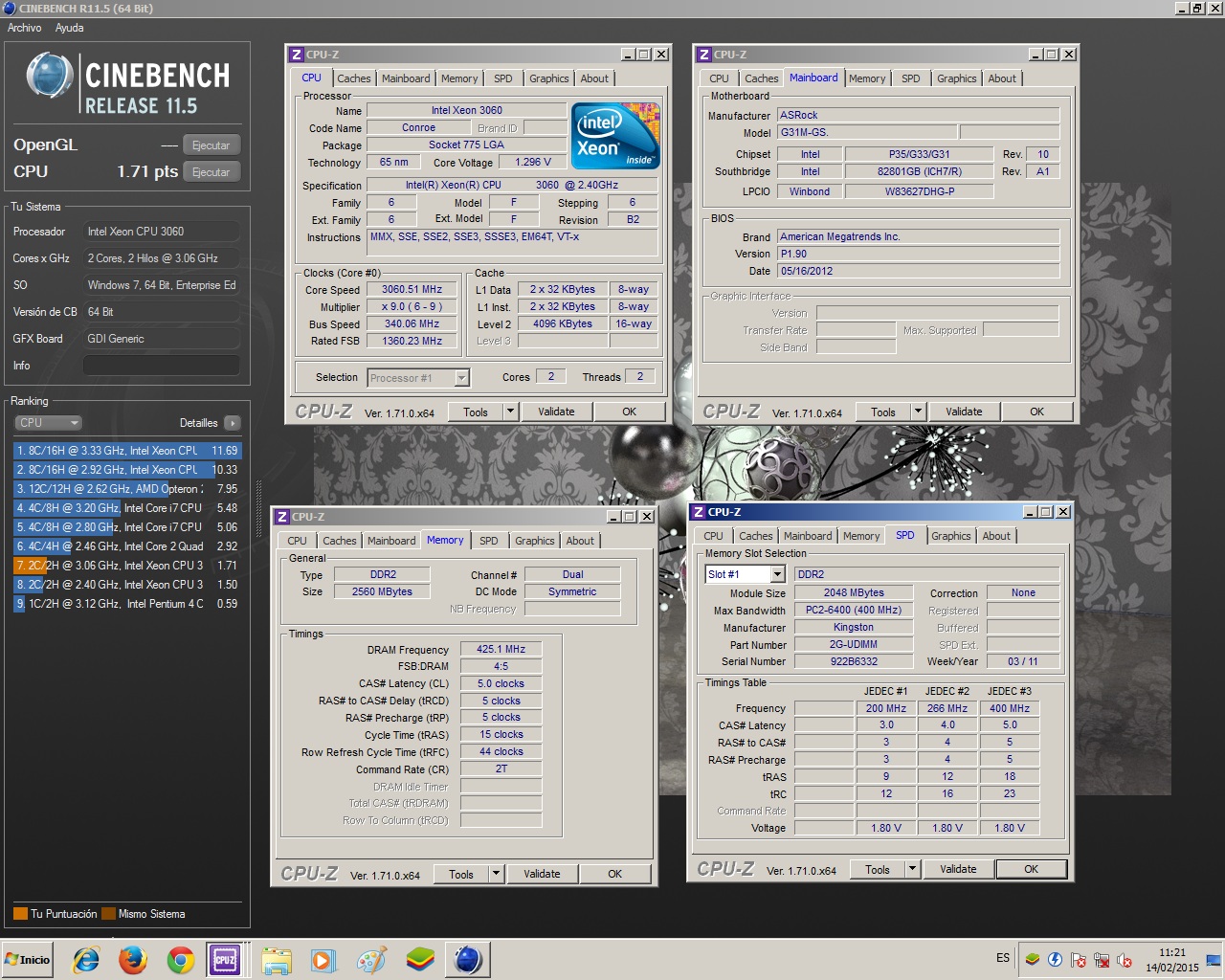Screen dimensions: 1225x980
Task: Click OK in the Memory tab window
Action: coord(614,874)
